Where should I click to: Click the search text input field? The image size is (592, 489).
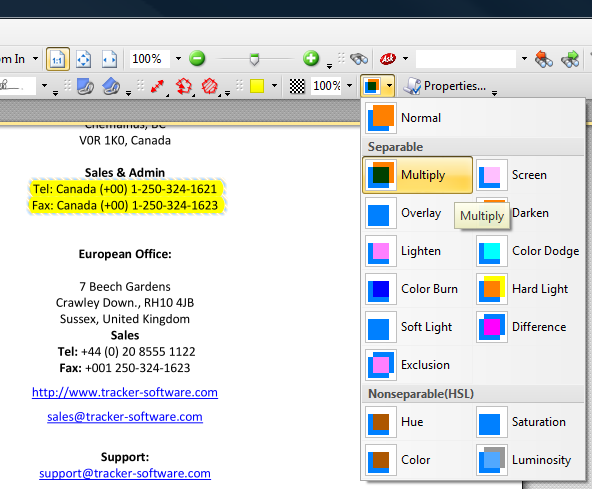[x=466, y=59]
